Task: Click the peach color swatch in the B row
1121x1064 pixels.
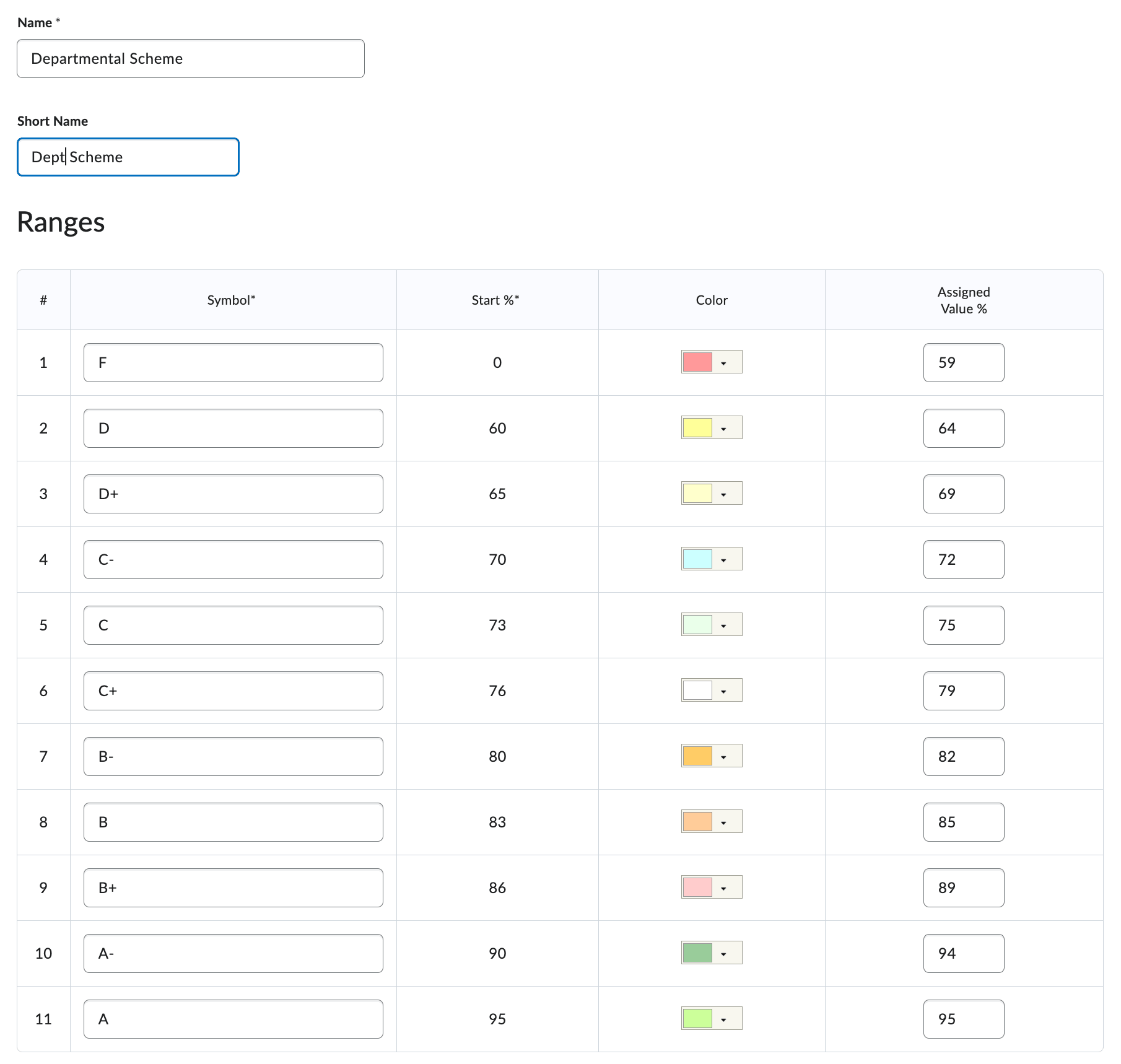Action: click(x=697, y=822)
